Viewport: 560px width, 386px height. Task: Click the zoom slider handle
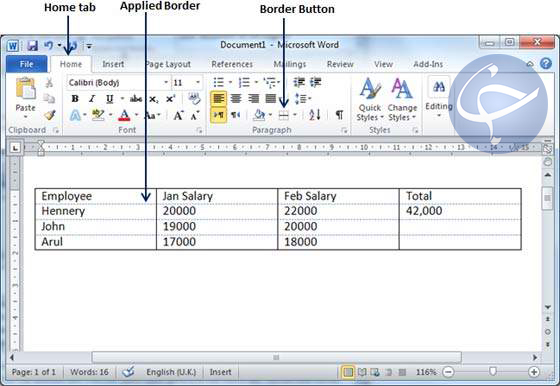pyautogui.click(x=493, y=371)
